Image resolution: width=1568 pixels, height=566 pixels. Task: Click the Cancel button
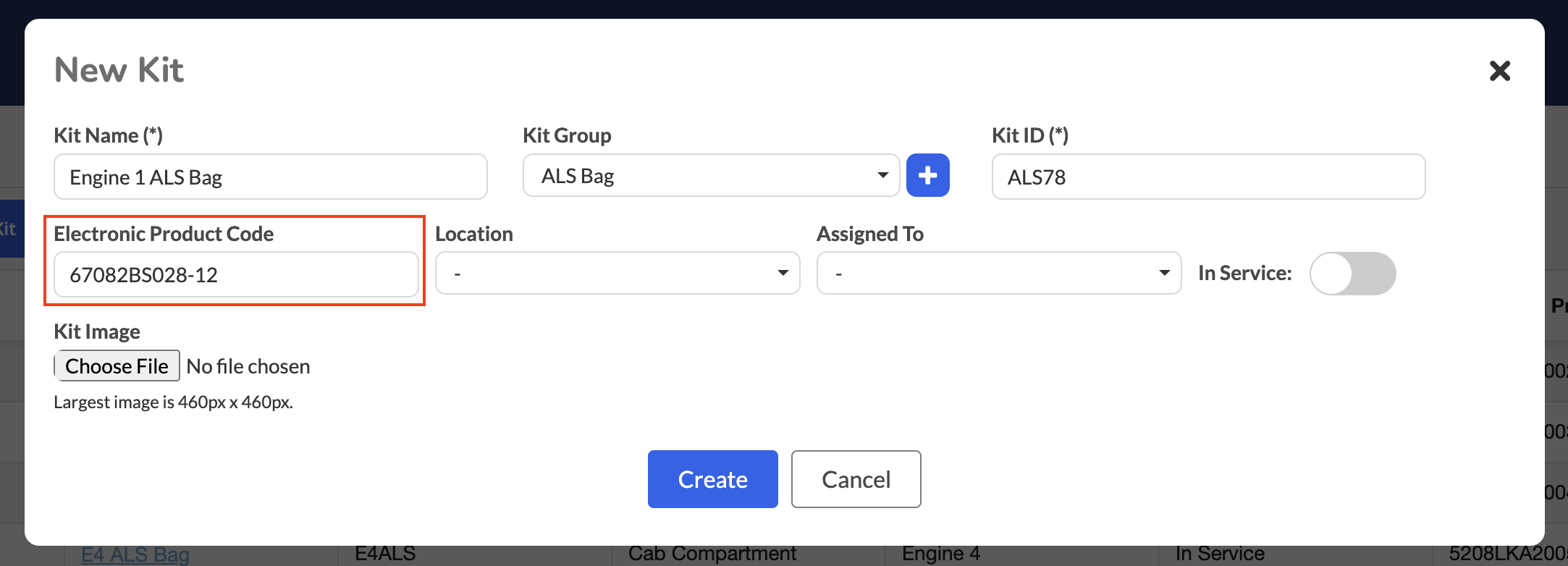(x=856, y=479)
